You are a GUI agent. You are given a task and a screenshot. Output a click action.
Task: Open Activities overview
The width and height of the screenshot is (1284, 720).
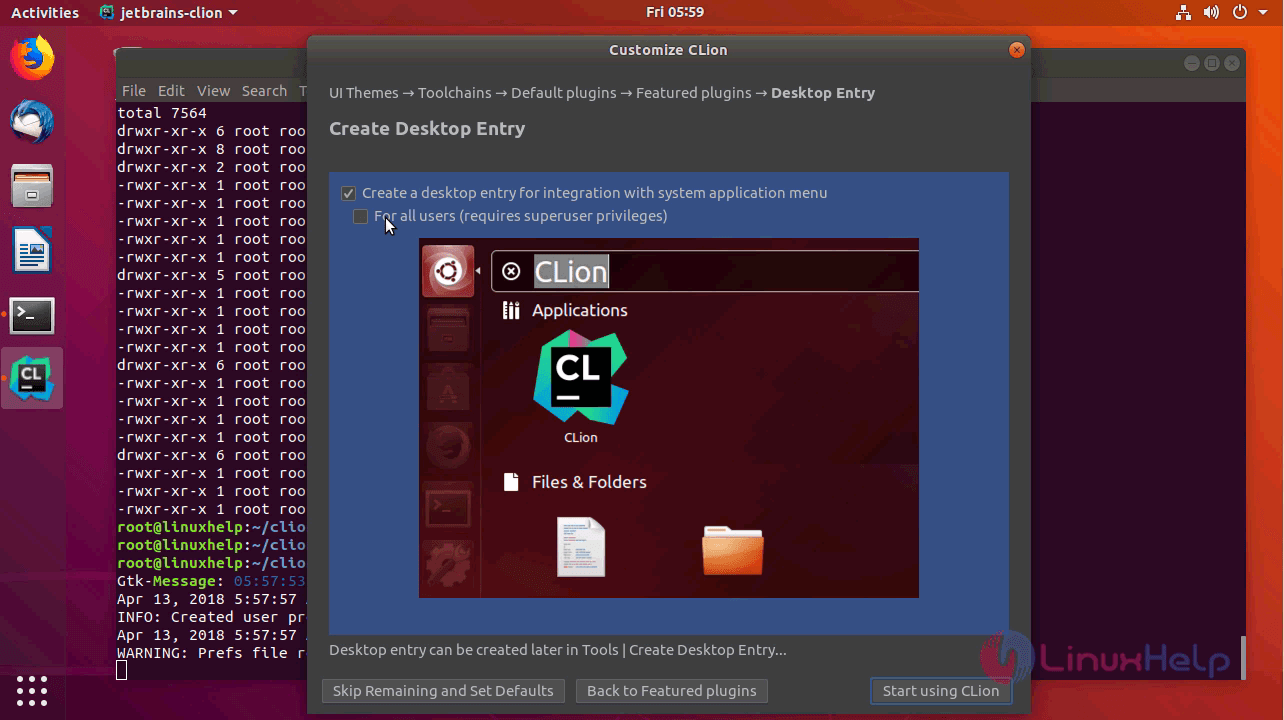pos(45,13)
